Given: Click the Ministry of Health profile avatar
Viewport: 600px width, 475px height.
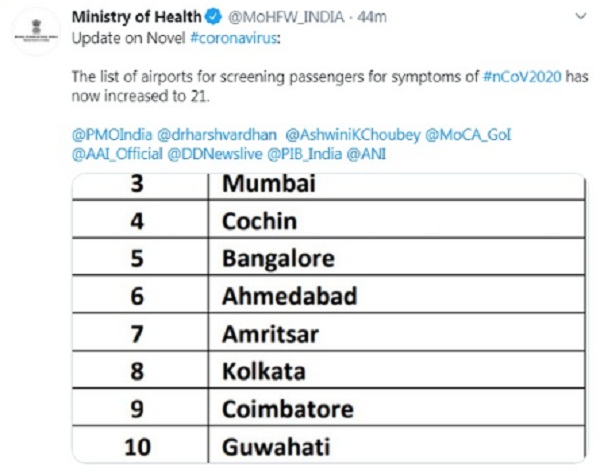Looking at the screenshot, I should (x=36, y=32).
